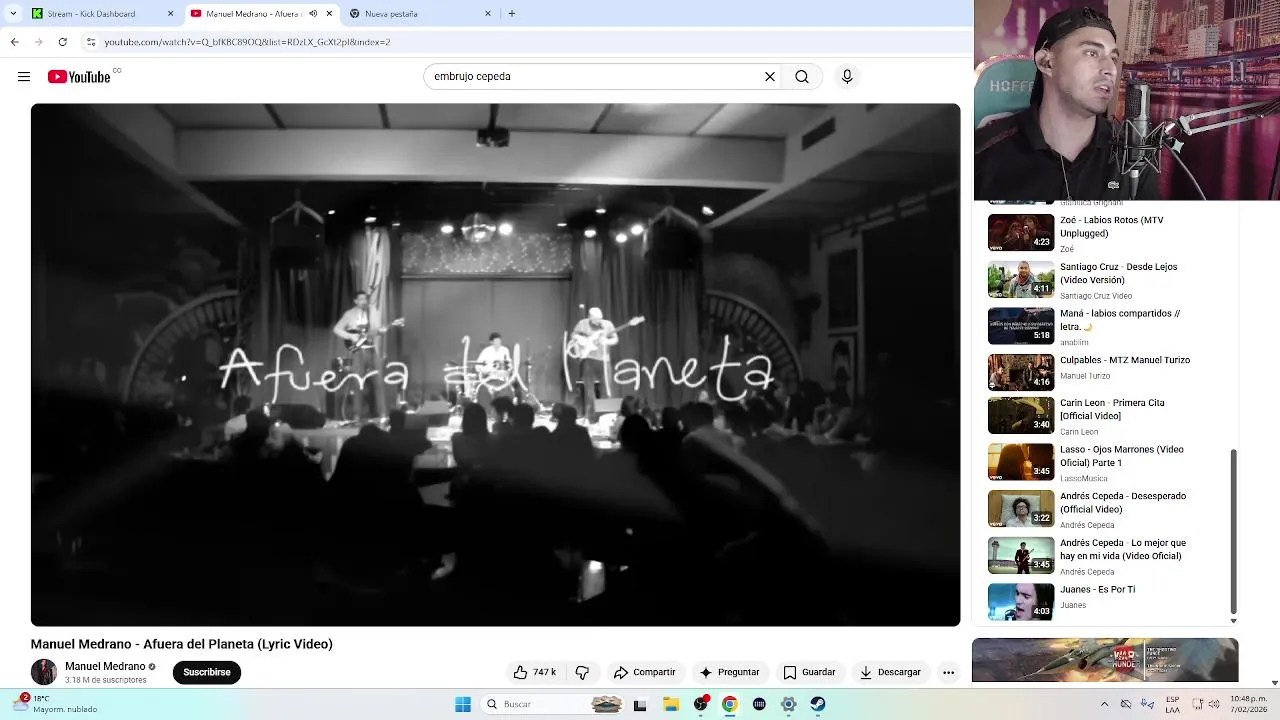Dislike the video with thumbs down
1280x720 pixels.
[582, 672]
